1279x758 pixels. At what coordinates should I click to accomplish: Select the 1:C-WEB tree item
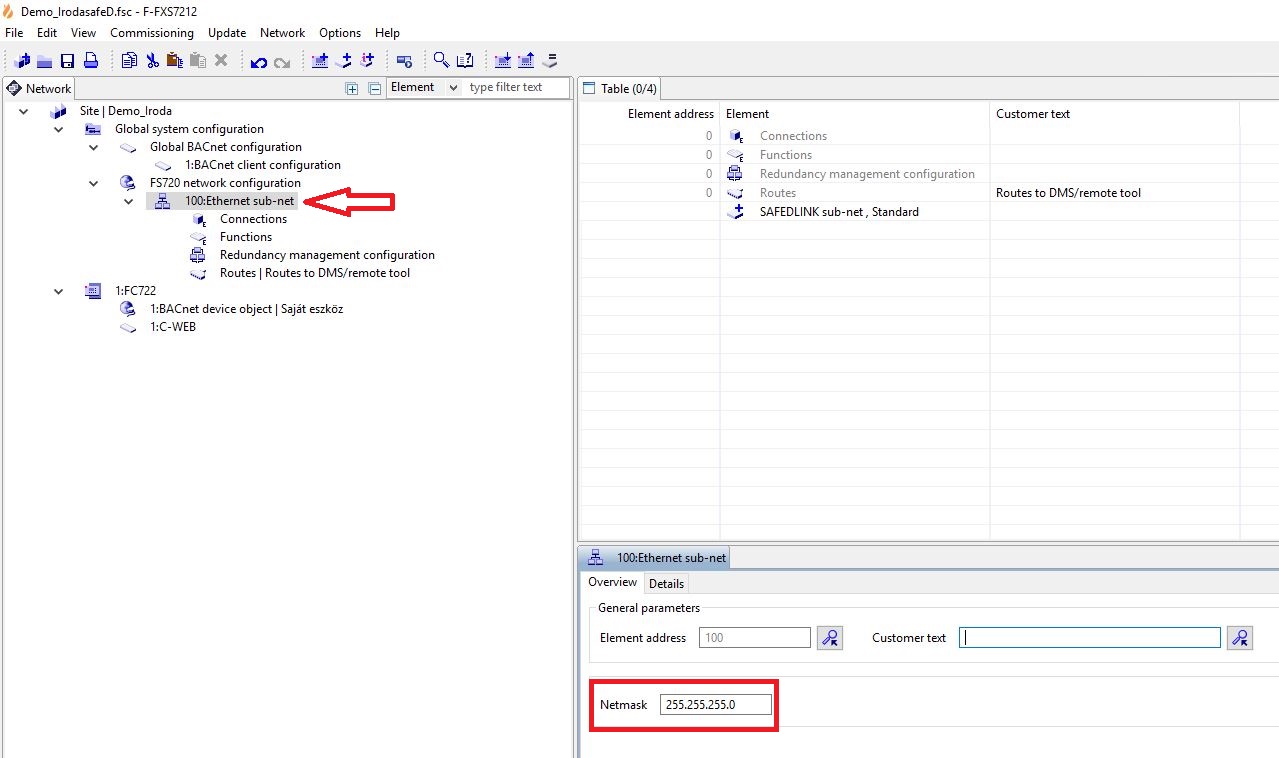(x=172, y=327)
